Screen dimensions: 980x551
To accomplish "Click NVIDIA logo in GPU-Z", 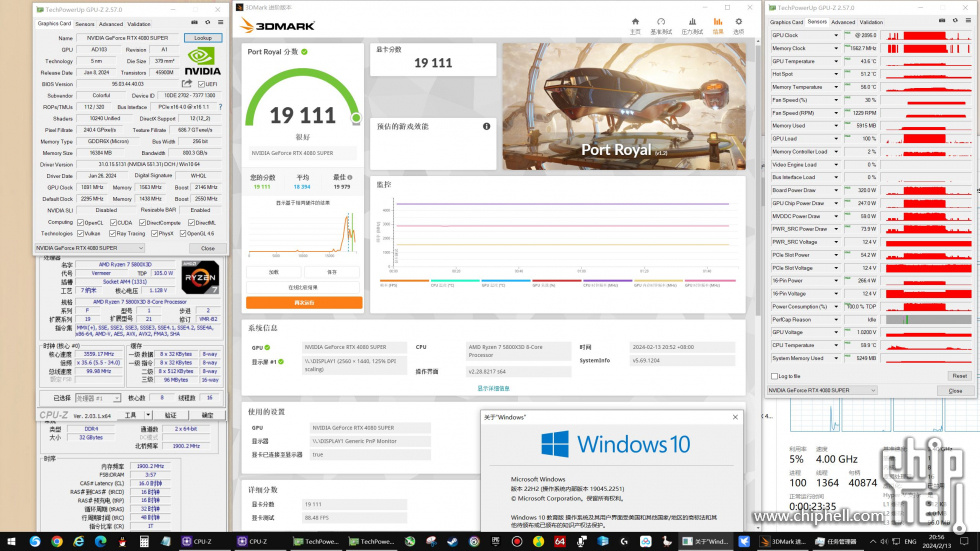I will 202,61.
